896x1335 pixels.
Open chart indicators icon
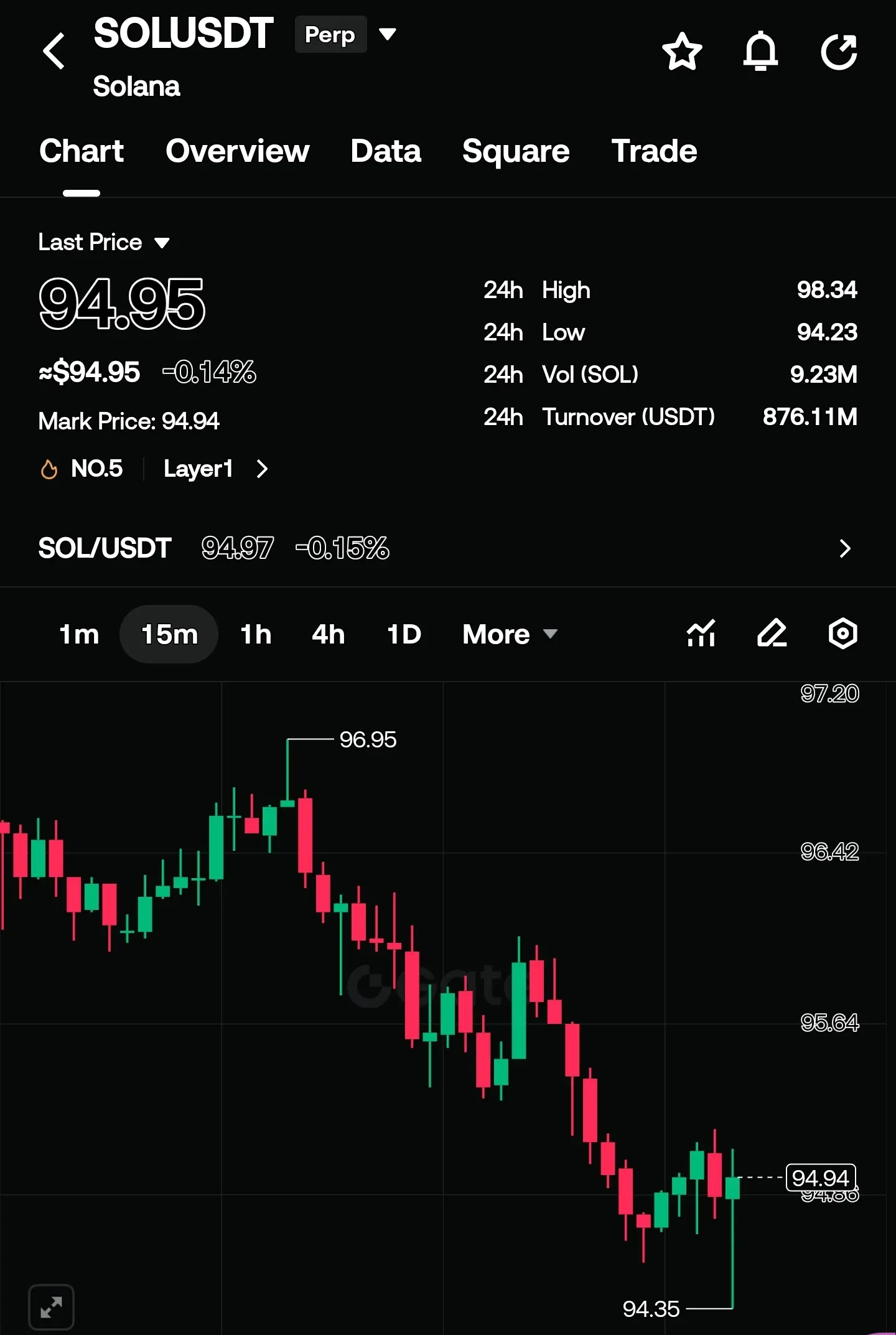[x=701, y=634]
